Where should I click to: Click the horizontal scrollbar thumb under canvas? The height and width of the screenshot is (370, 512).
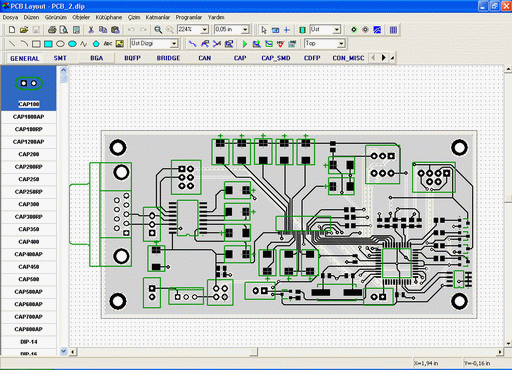pyautogui.click(x=254, y=352)
